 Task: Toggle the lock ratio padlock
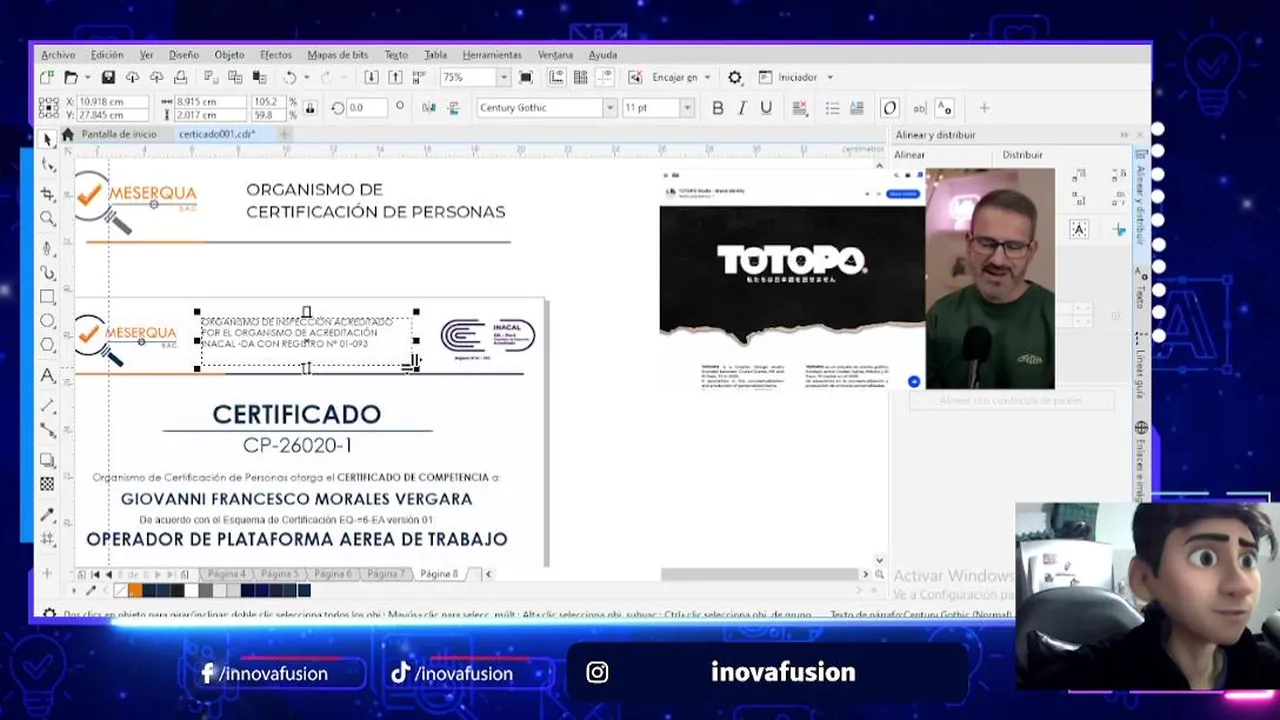[310, 108]
